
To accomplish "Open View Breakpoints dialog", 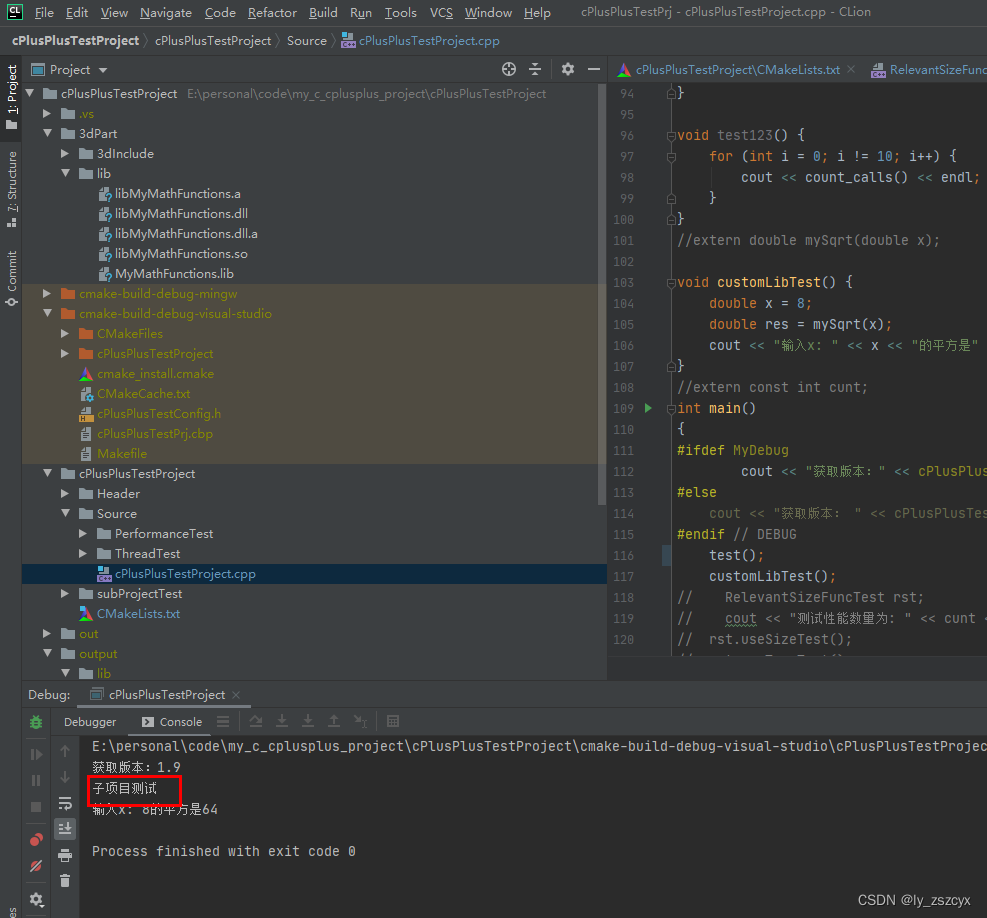I will click(x=36, y=838).
